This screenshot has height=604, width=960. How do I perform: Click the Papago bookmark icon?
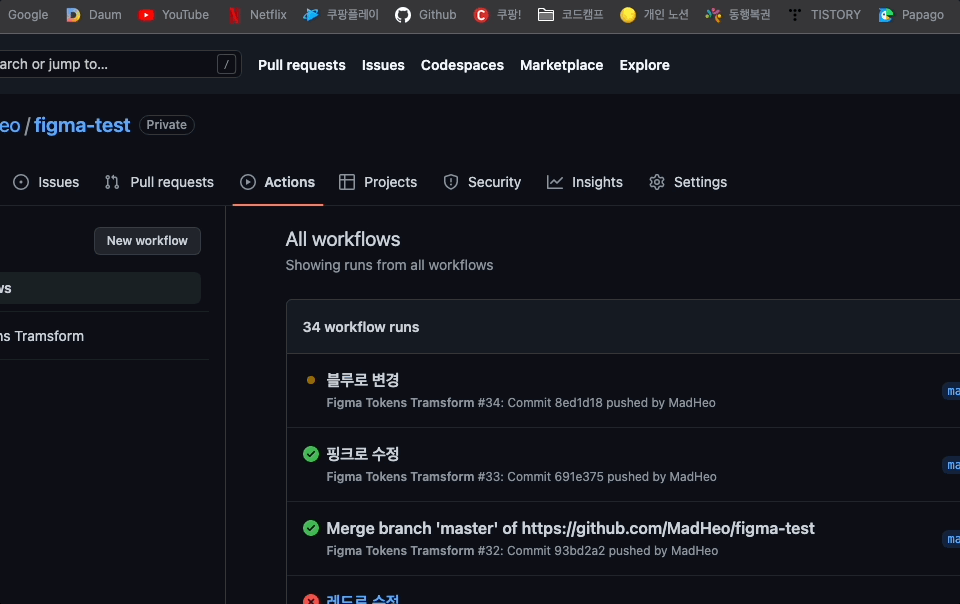[886, 15]
